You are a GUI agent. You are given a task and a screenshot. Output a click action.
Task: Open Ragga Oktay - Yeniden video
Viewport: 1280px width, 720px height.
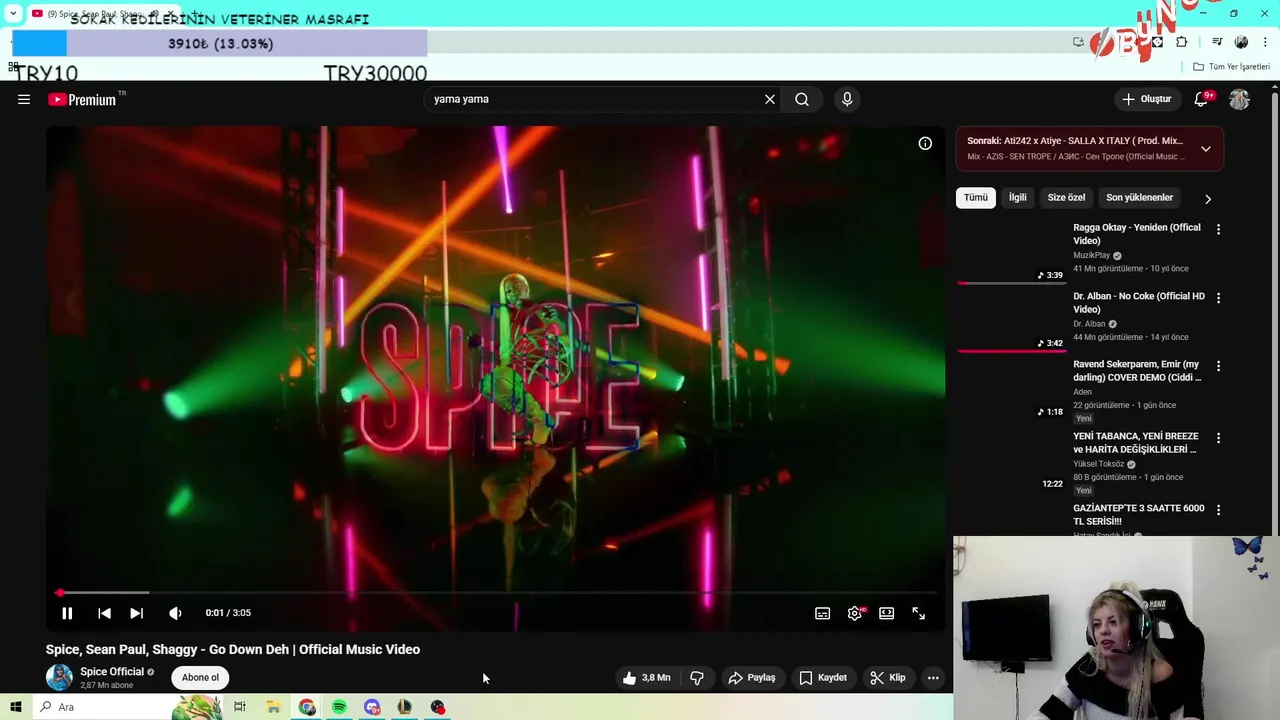pyautogui.click(x=1137, y=234)
